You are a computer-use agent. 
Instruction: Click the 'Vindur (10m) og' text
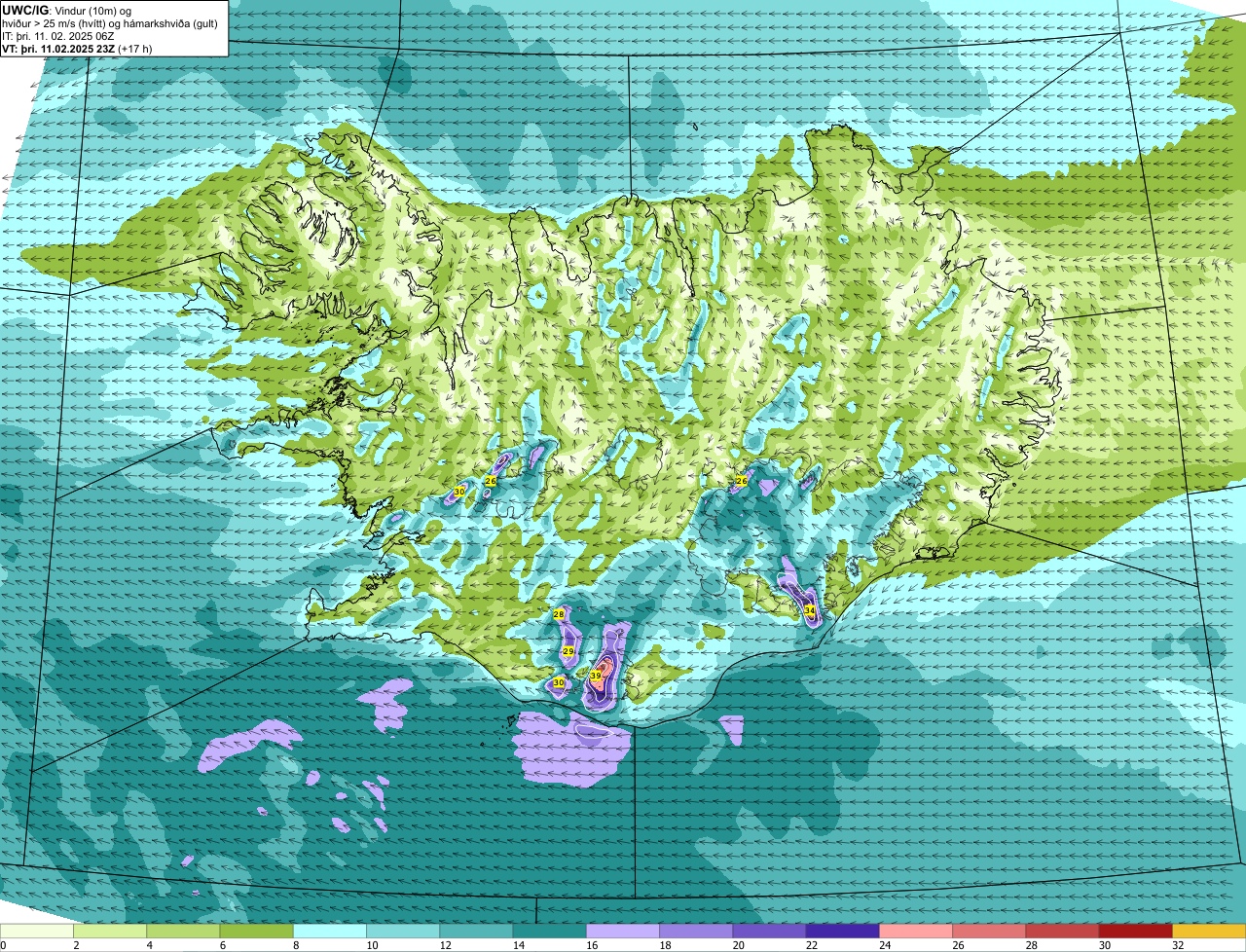tap(92, 11)
